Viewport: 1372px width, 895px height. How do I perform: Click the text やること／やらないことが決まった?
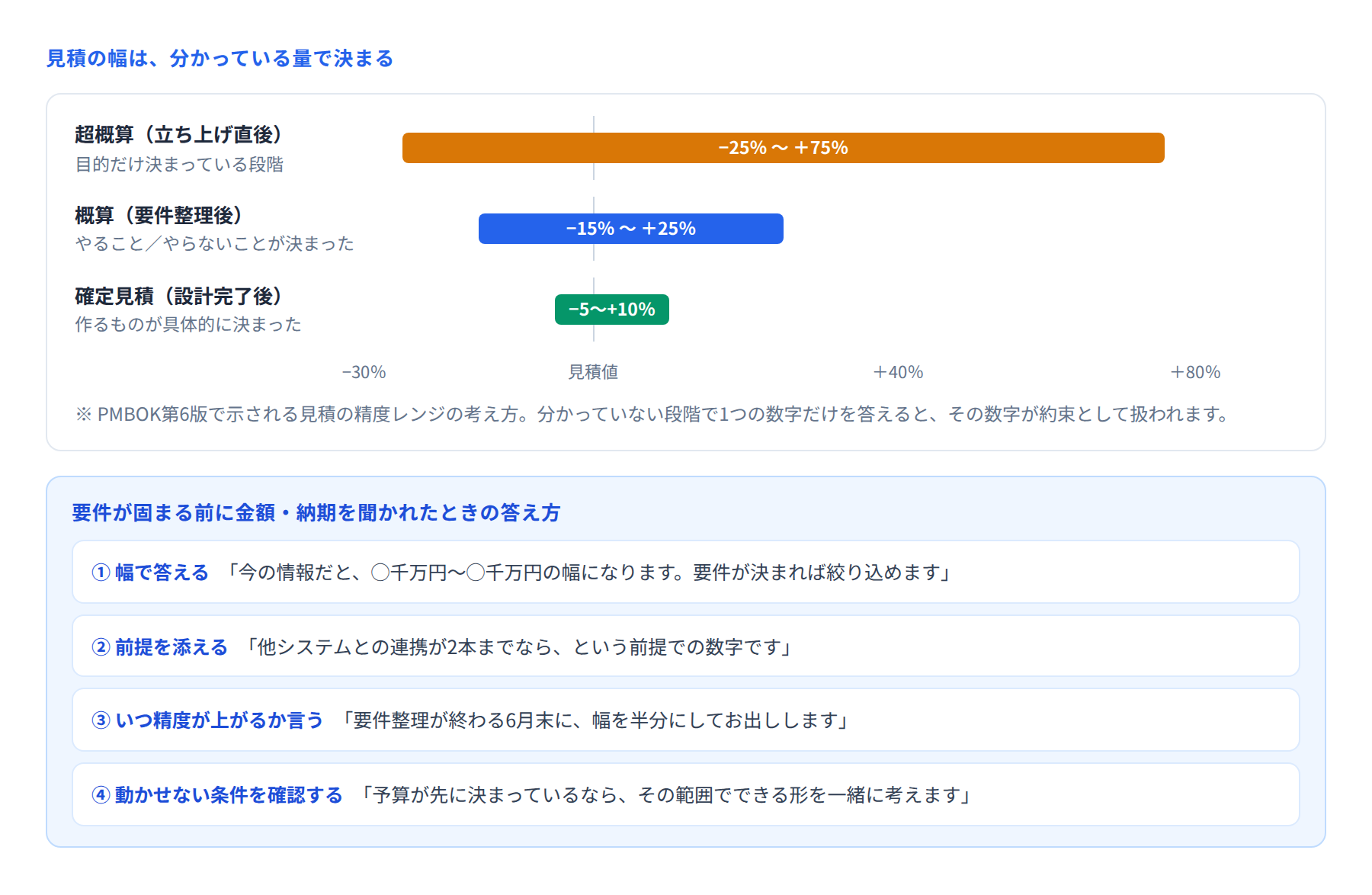214,244
